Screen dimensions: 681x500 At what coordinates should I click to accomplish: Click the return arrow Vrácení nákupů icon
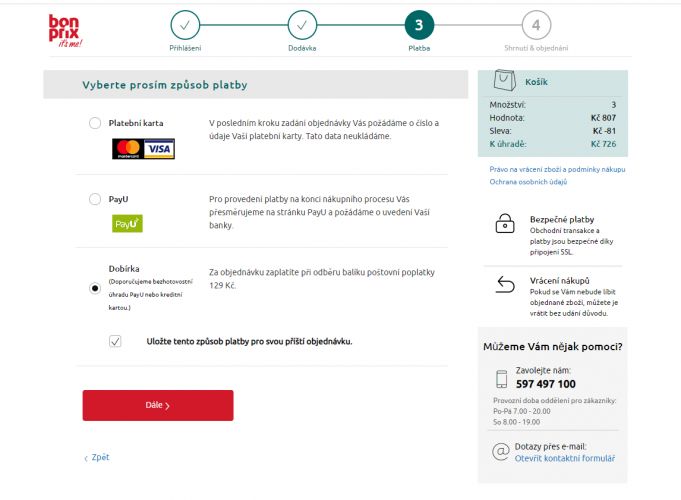[505, 285]
